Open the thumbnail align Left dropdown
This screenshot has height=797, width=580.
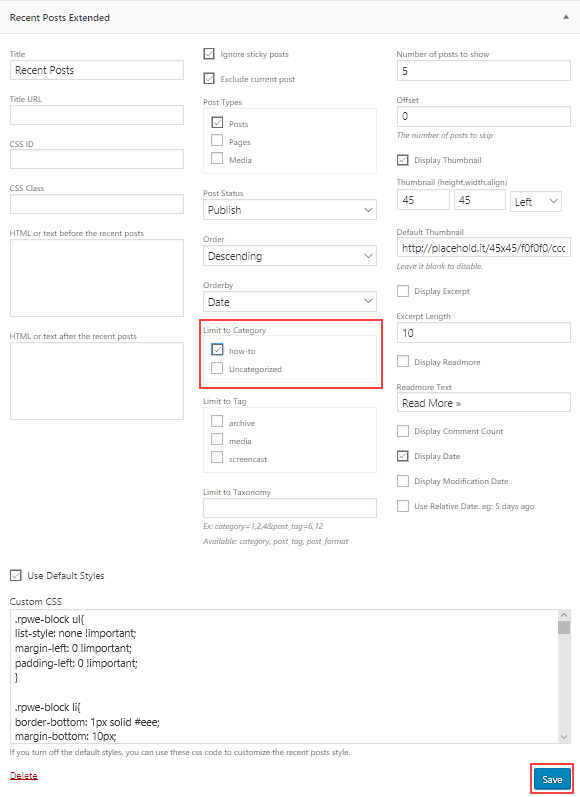pos(536,202)
